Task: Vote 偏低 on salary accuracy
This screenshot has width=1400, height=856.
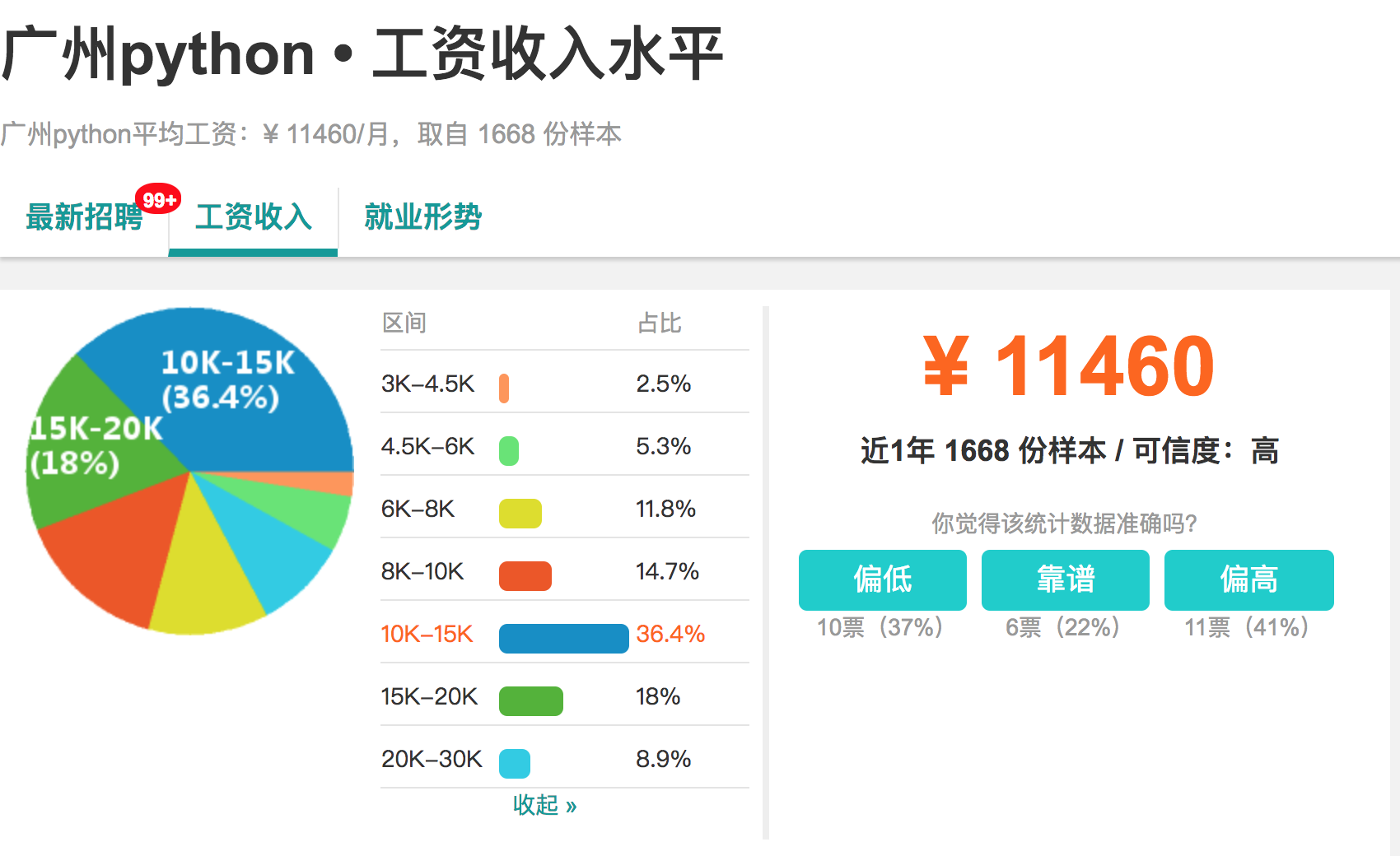Action: pos(882,579)
